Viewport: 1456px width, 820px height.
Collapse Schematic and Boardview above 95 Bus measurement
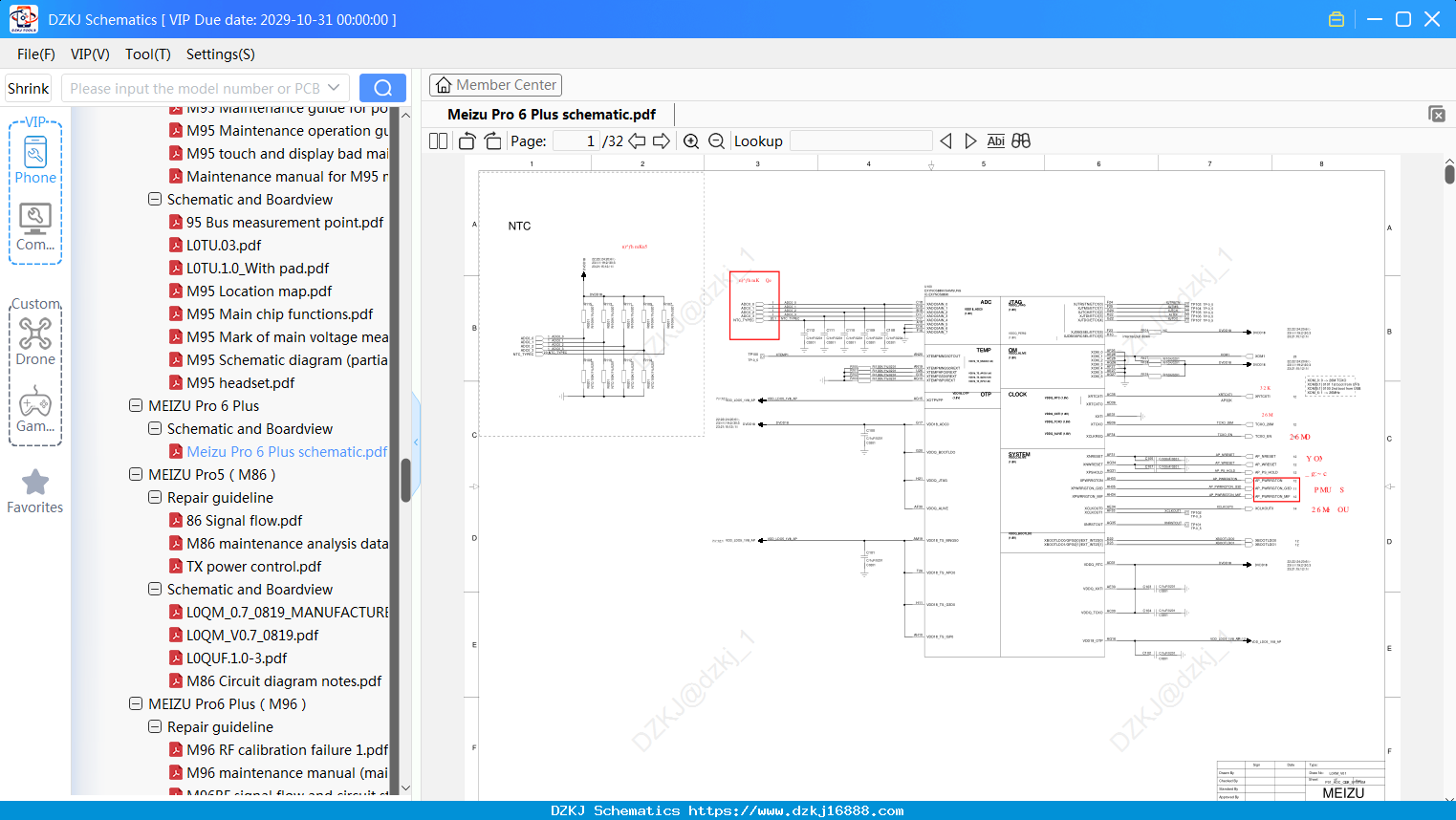[155, 199]
